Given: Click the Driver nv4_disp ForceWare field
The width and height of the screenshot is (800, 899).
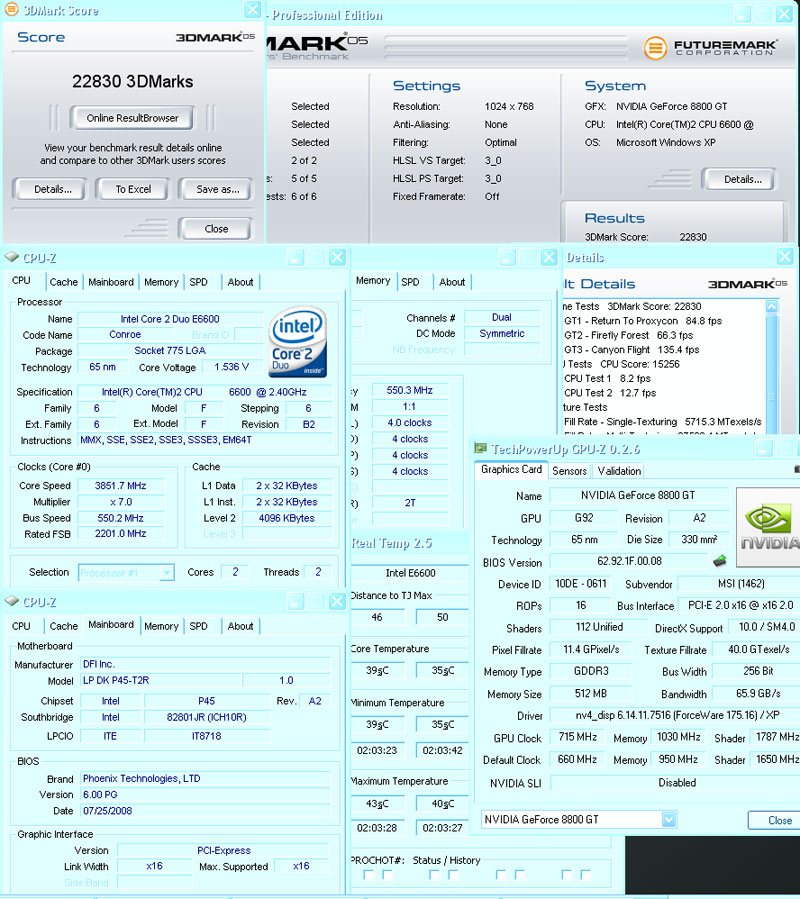Looking at the screenshot, I should [677, 715].
